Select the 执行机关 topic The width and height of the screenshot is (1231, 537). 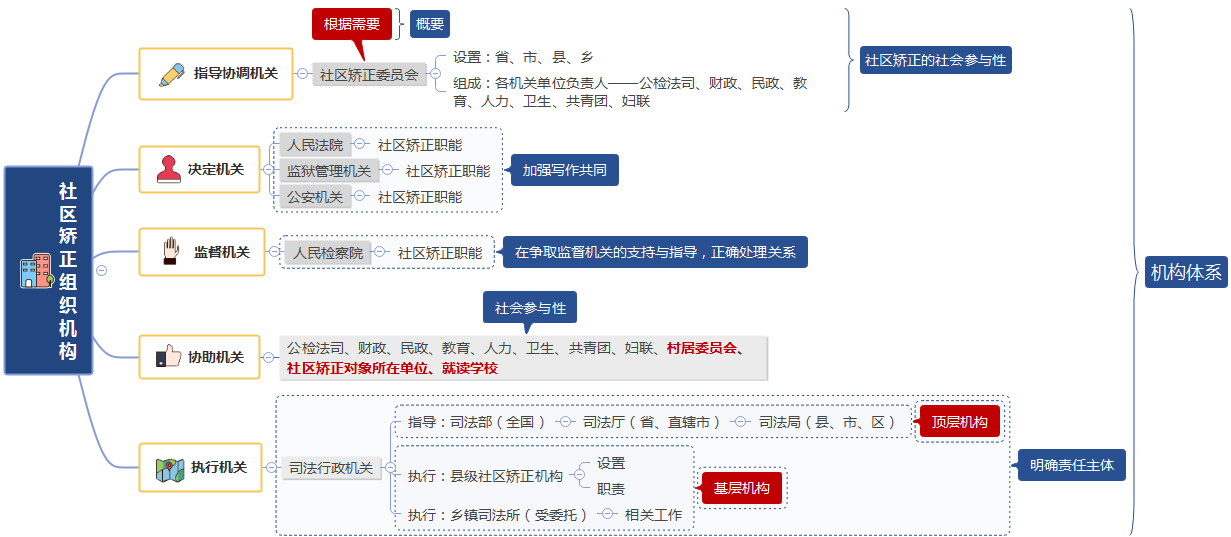click(200, 467)
